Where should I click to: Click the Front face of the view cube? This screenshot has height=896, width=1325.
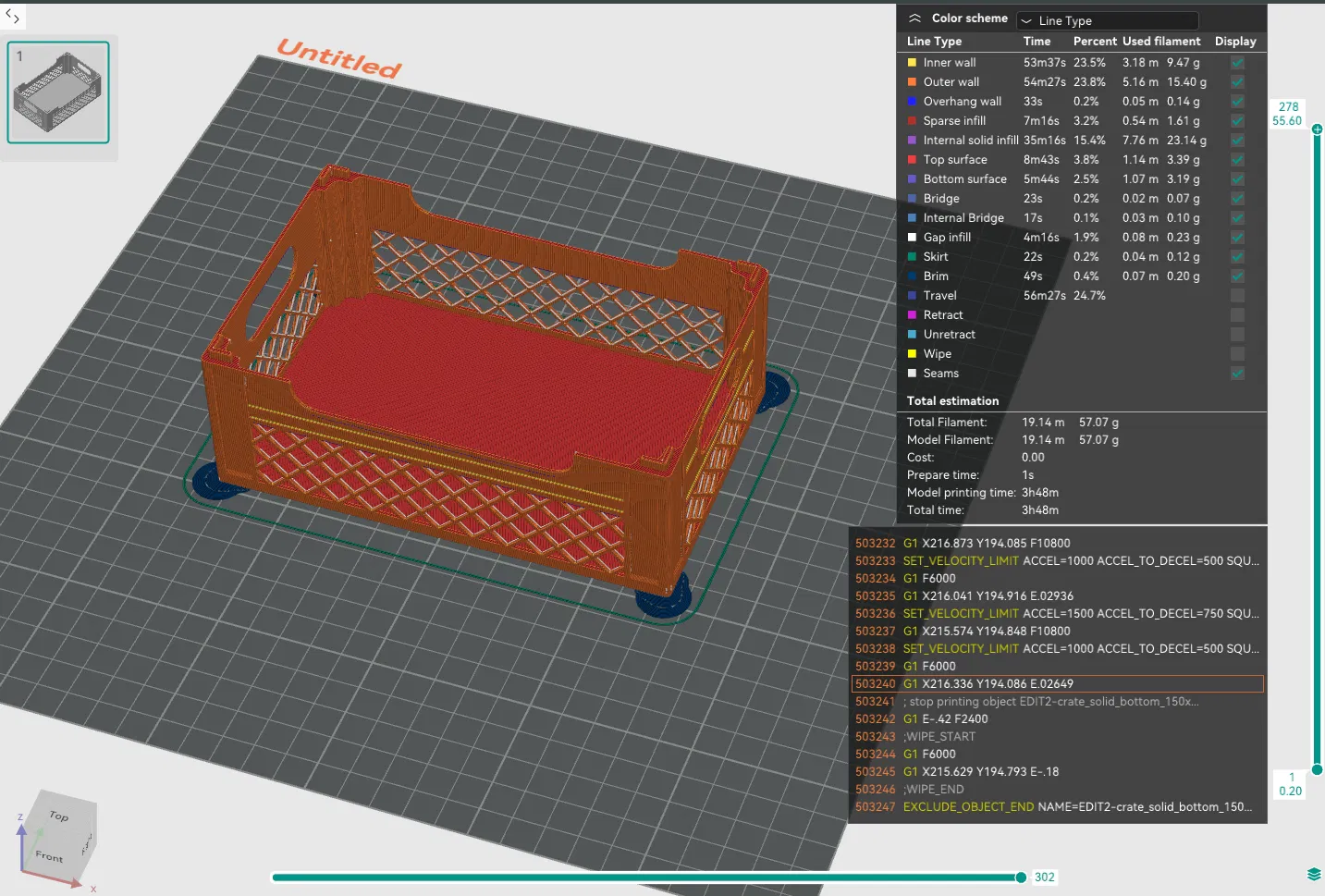click(x=49, y=856)
